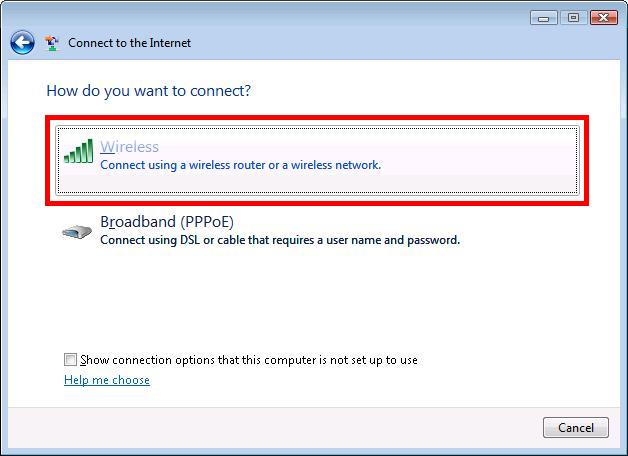Select the Wireless option title
Image resolution: width=628 pixels, height=456 pixels.
129,147
